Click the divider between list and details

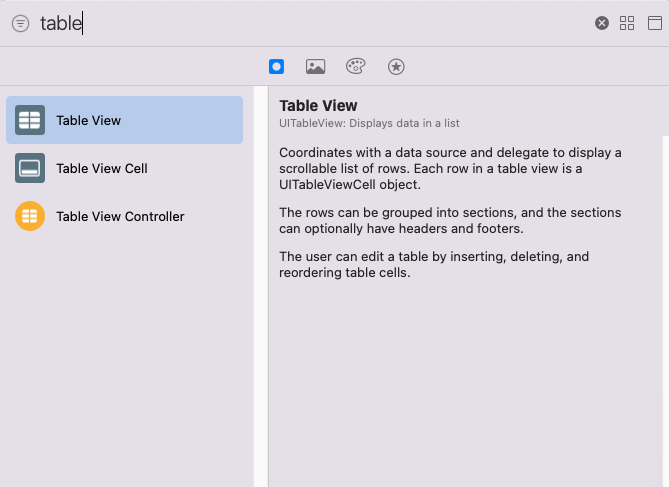tap(261, 286)
